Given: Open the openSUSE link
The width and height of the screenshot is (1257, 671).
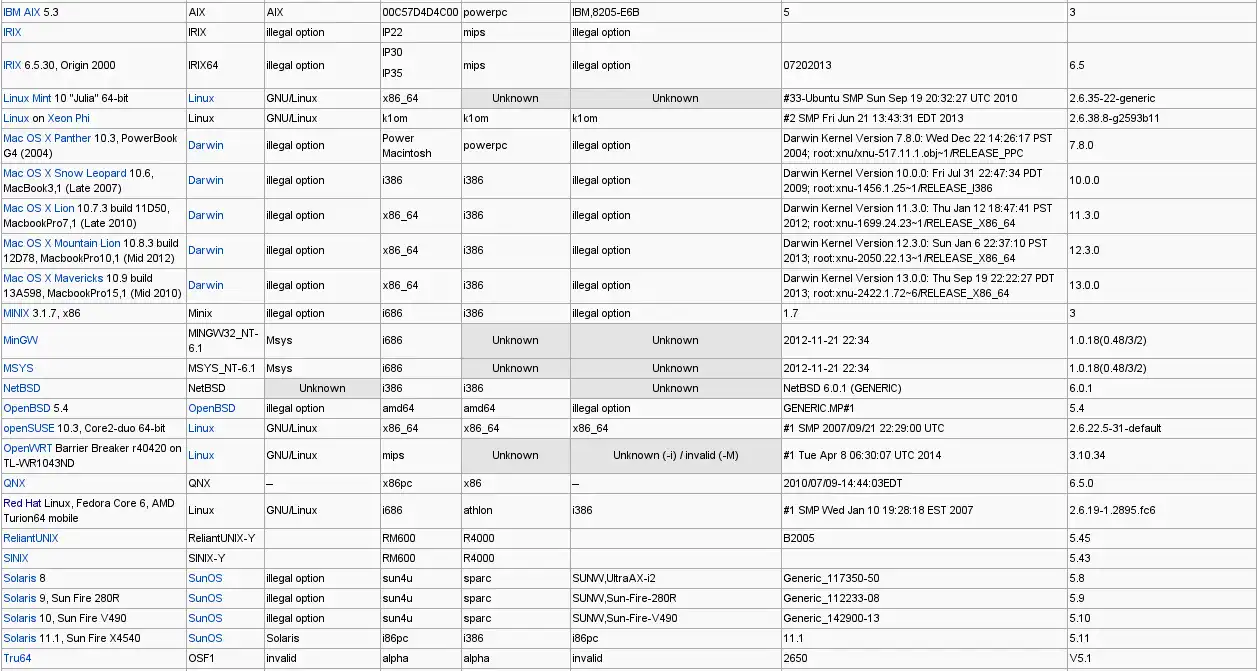Looking at the screenshot, I should click(29, 428).
